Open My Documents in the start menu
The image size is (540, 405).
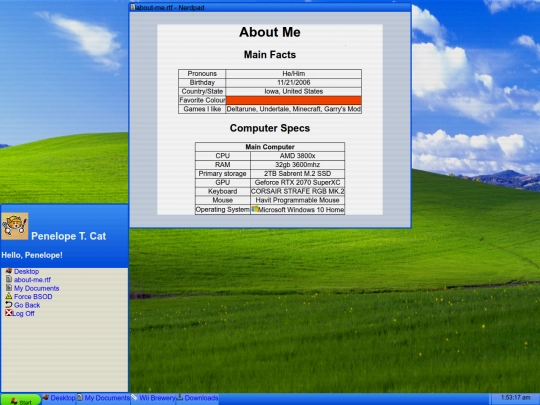coord(37,288)
